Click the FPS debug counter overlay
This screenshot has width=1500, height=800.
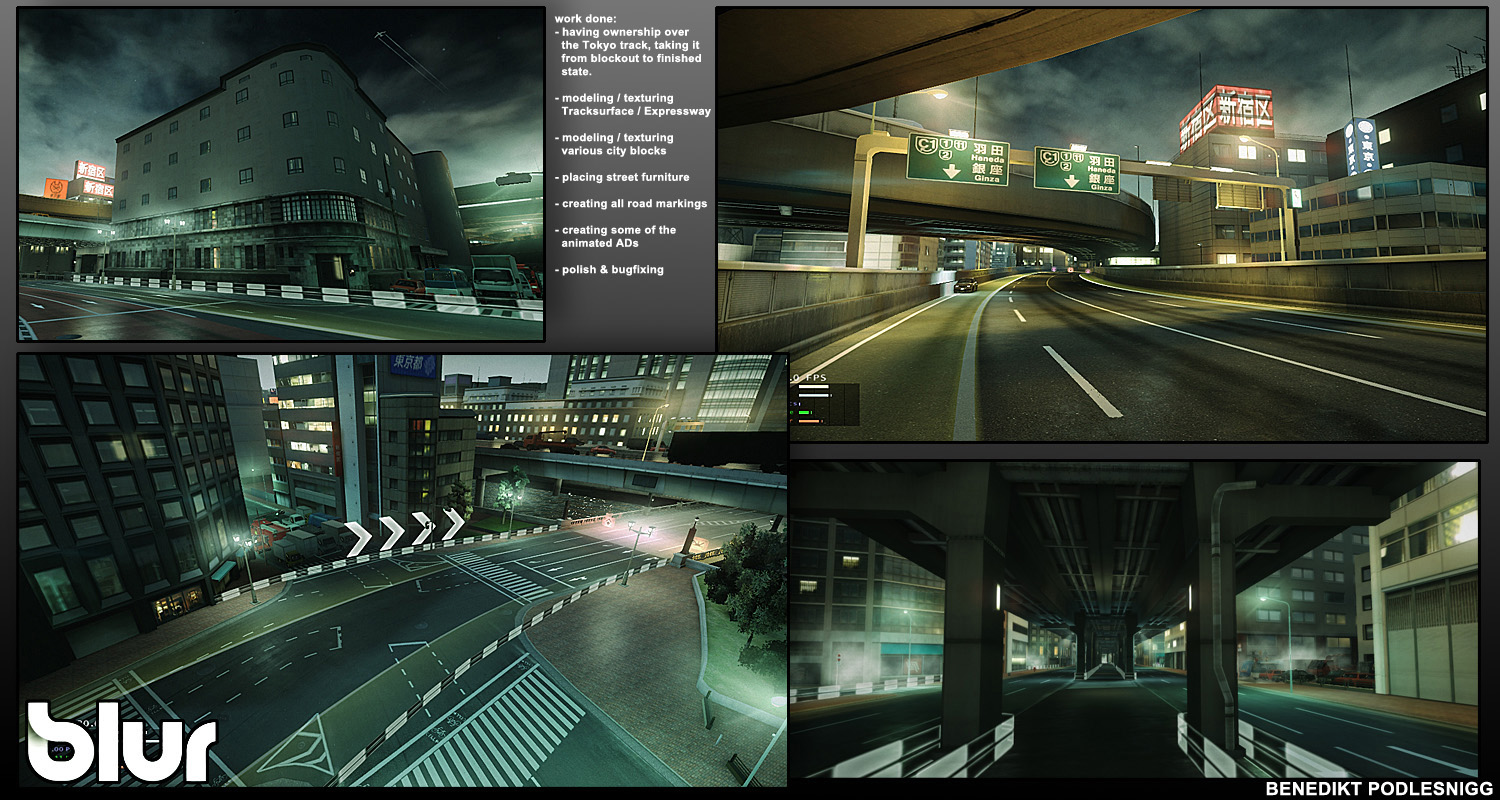pos(811,379)
